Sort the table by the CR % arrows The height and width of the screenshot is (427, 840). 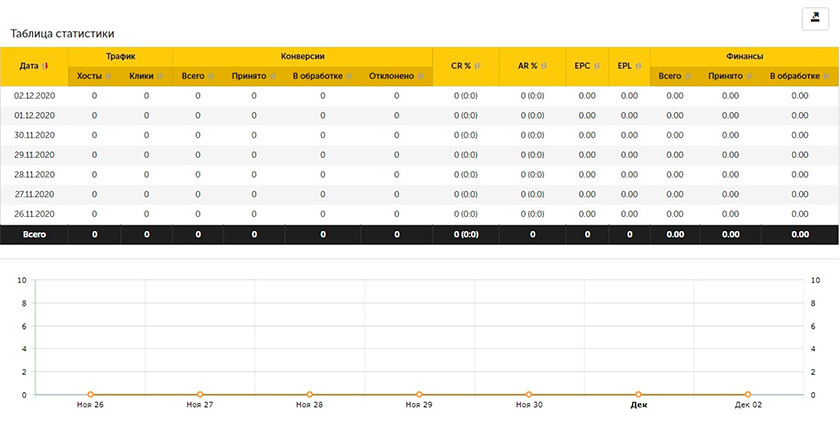(477, 66)
